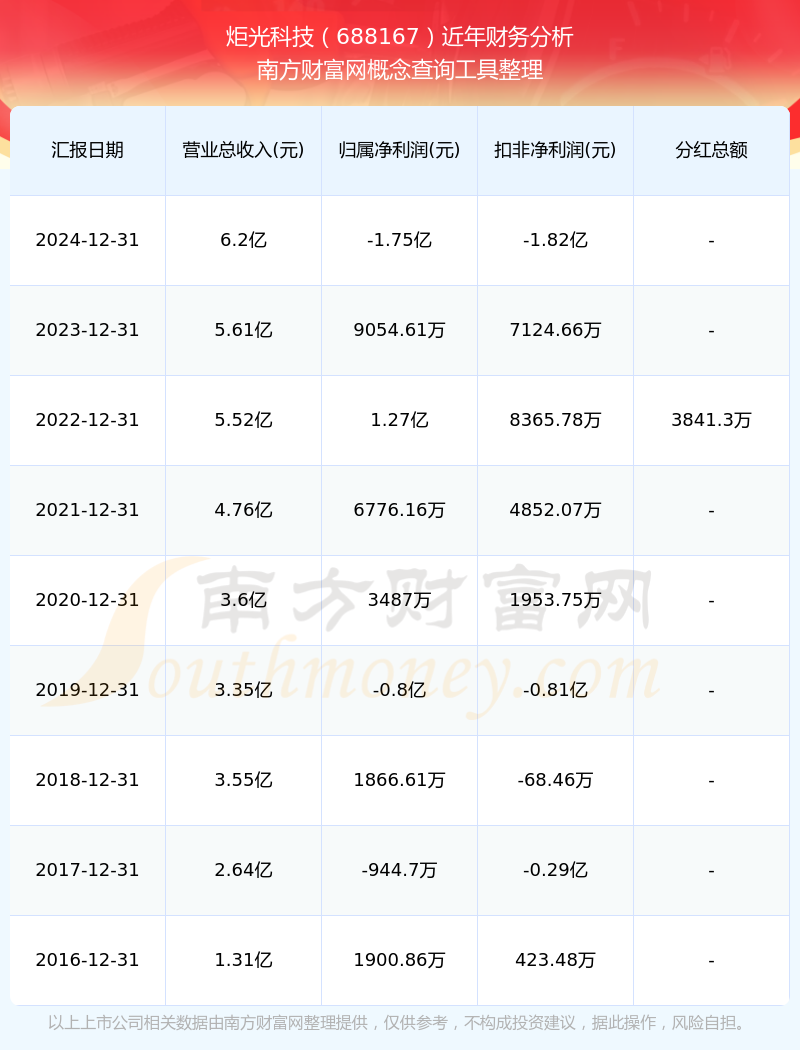Click net profit value -0.8亿
Viewport: 800px width, 1050px height.
pyautogui.click(x=399, y=690)
